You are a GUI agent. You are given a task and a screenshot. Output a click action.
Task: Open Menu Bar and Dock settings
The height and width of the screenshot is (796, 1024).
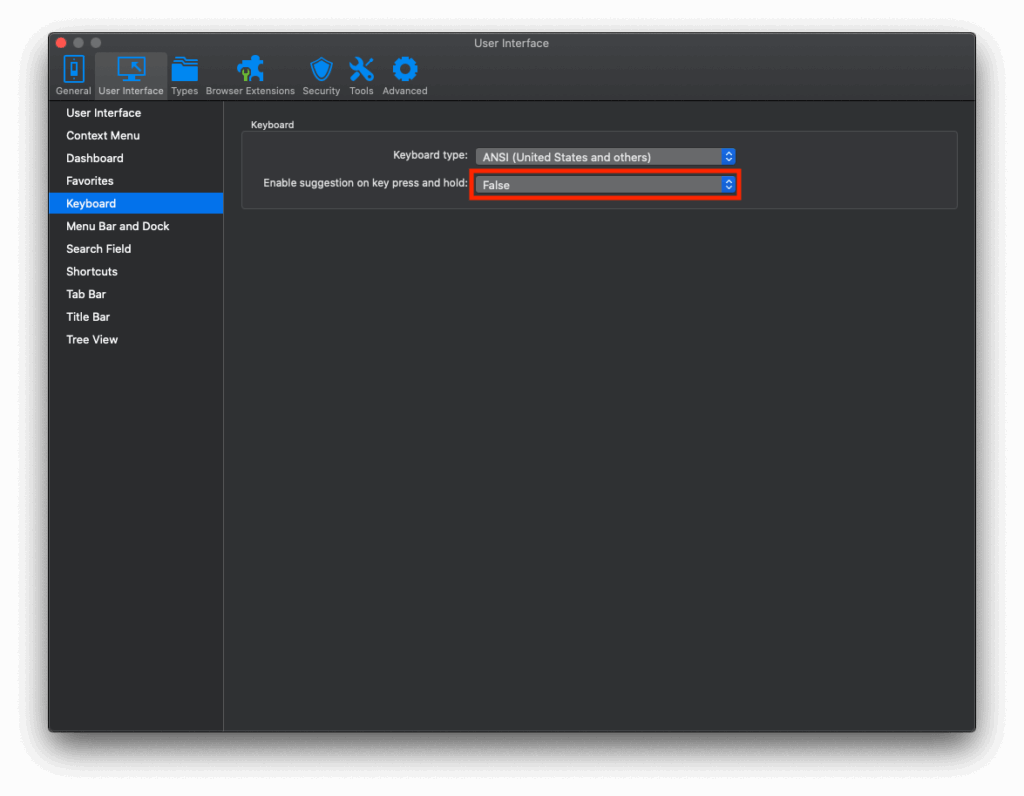tap(118, 226)
